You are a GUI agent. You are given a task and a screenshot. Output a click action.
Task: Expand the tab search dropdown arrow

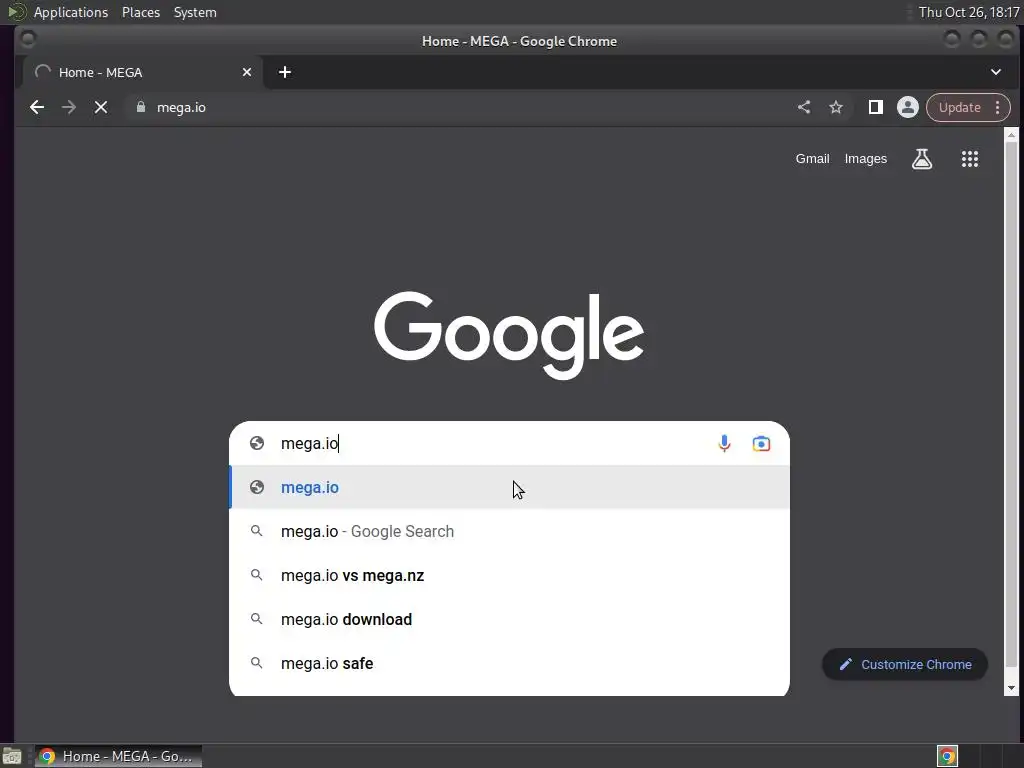996,72
